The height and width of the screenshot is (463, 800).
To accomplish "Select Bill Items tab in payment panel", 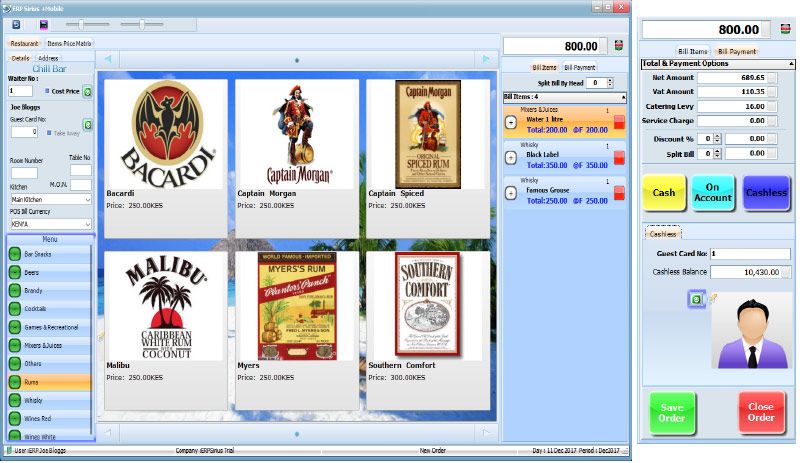I will coord(692,52).
